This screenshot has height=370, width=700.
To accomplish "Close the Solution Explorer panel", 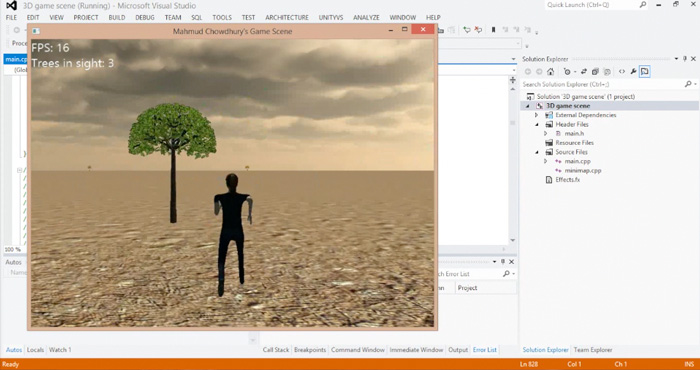I will tap(693, 59).
